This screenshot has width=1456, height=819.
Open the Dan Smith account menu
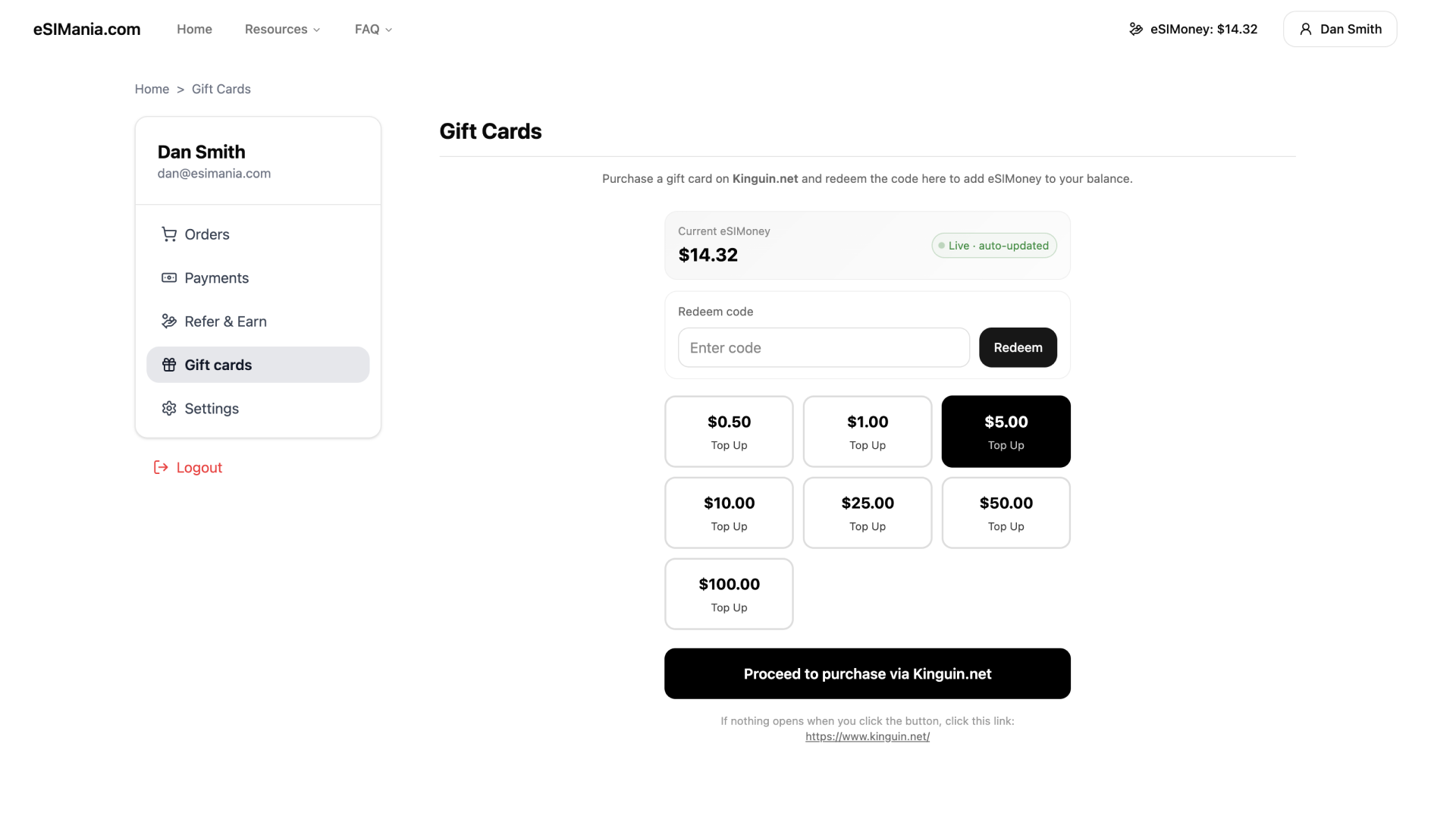click(1339, 29)
